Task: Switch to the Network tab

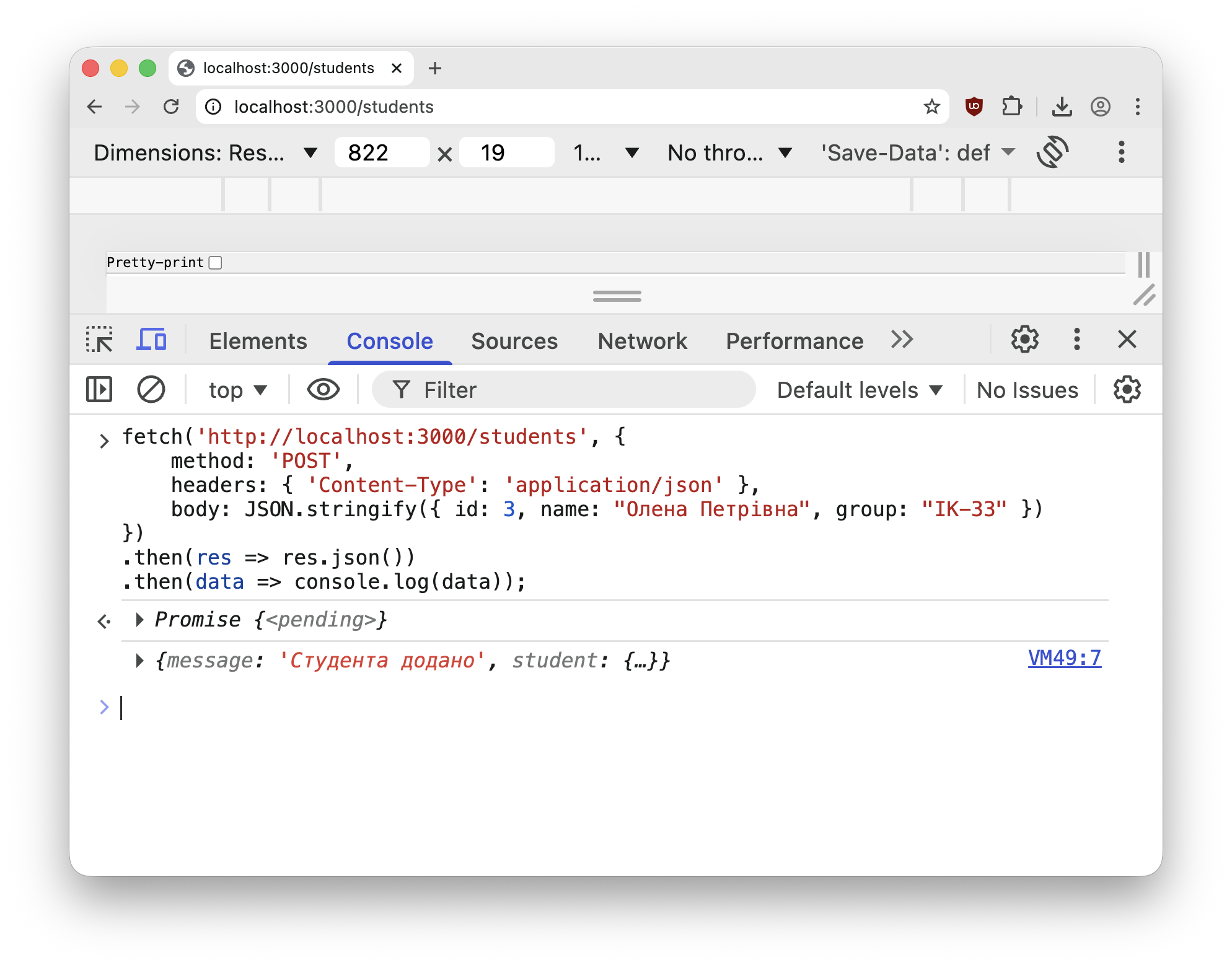Action: click(x=642, y=341)
